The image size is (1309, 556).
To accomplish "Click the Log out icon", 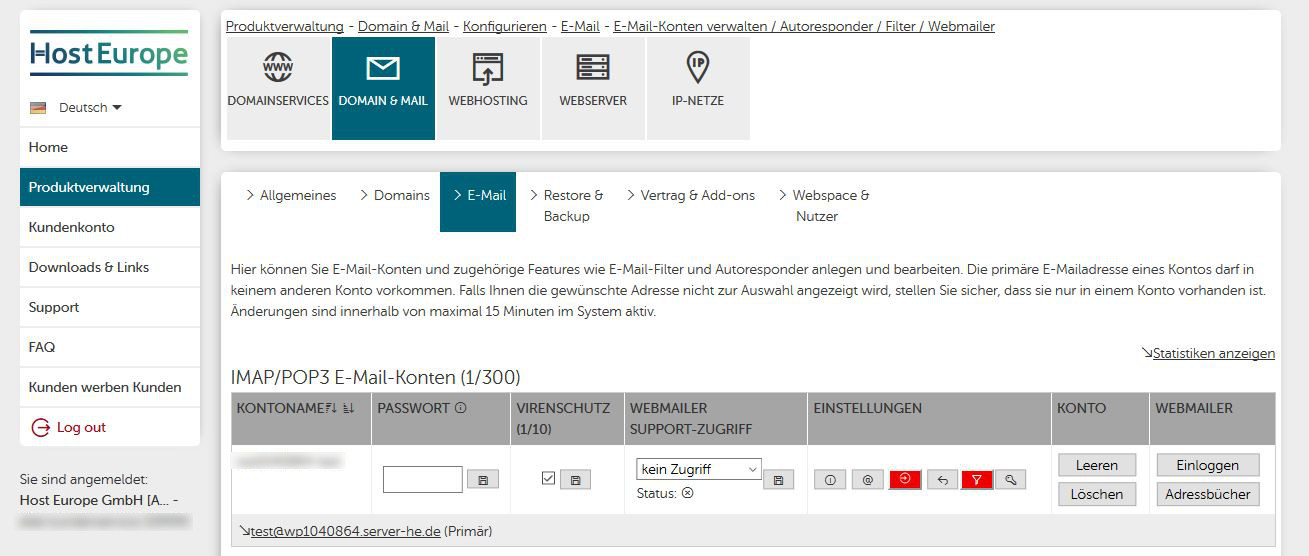I will [x=40, y=427].
